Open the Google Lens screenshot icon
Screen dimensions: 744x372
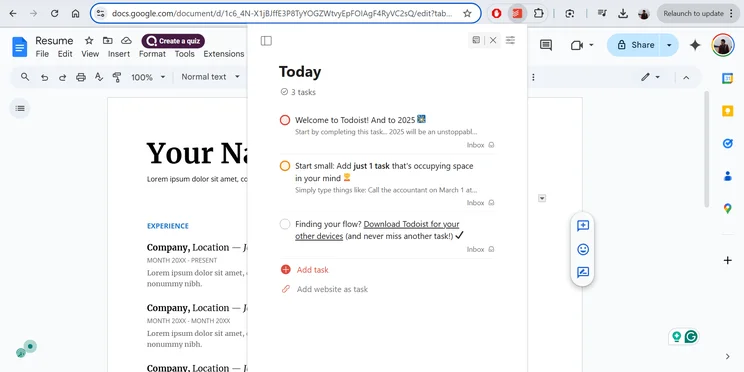pos(570,13)
